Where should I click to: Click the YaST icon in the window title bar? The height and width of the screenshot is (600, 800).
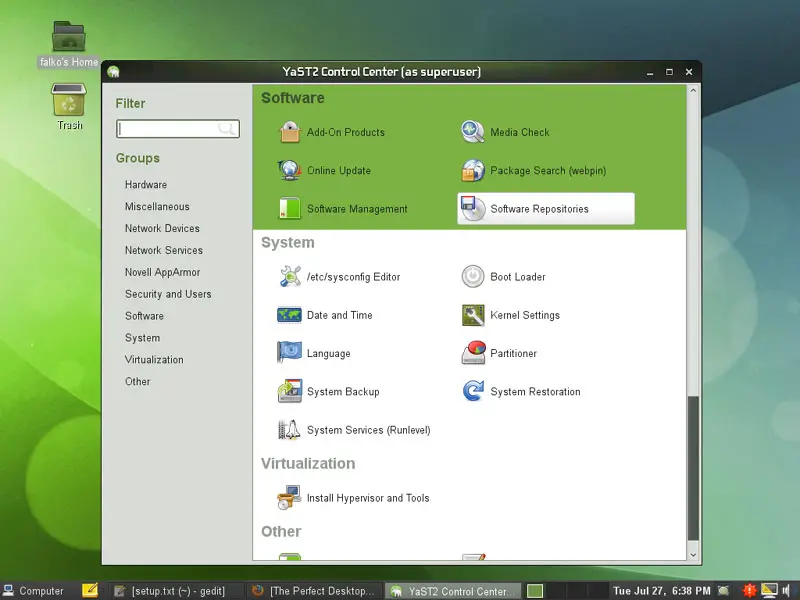(x=113, y=72)
